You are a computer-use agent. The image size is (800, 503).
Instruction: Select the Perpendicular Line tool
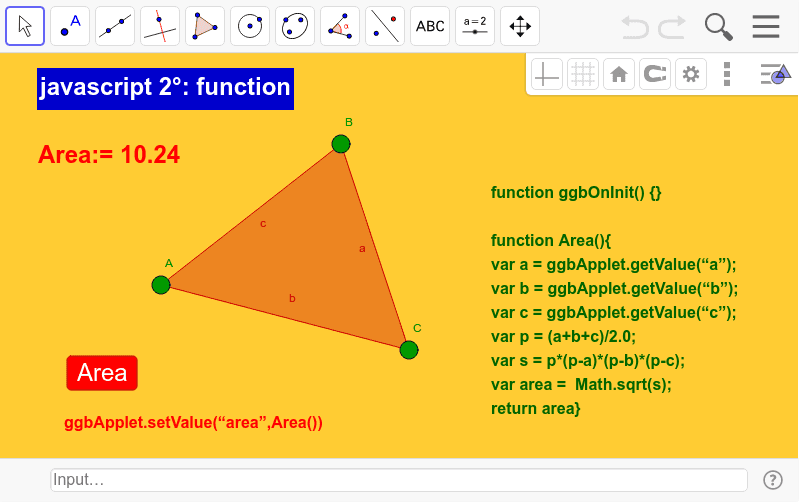click(x=160, y=26)
